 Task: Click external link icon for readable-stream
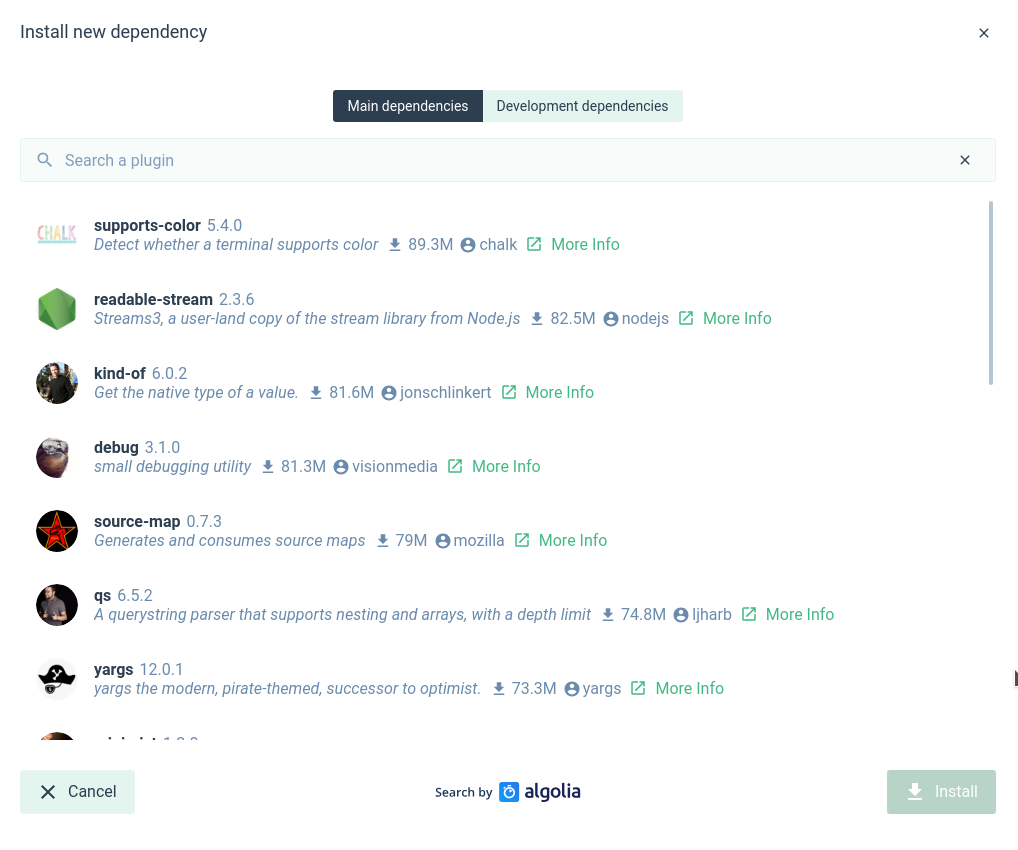(x=686, y=318)
